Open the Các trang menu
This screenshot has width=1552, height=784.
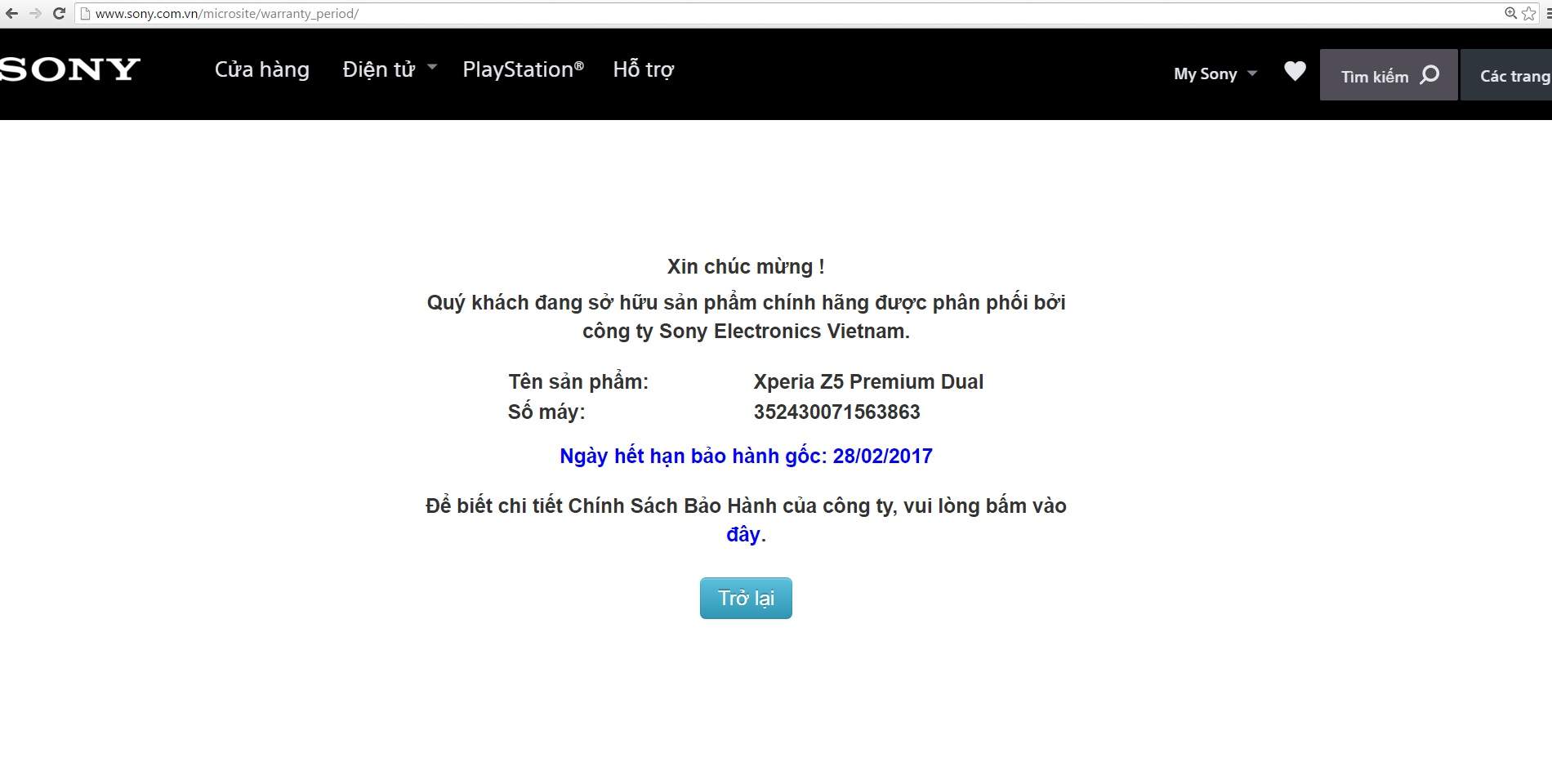coord(1506,75)
